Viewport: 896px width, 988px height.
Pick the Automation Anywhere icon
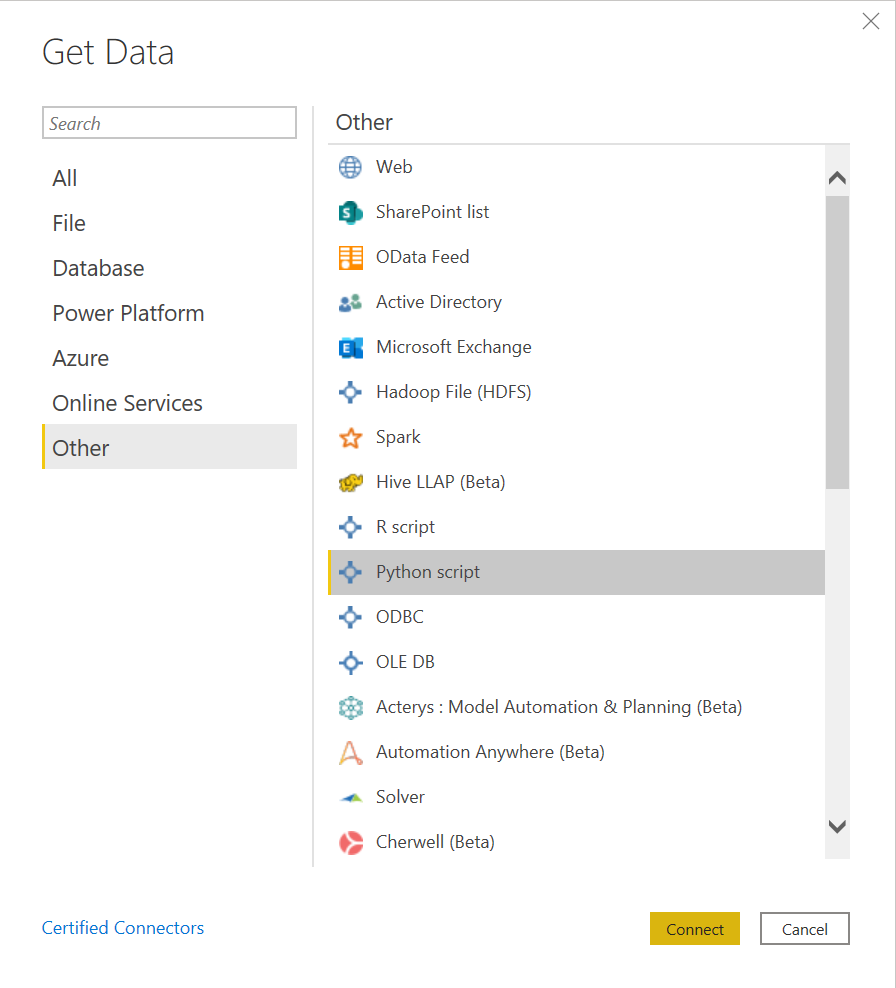coord(350,752)
